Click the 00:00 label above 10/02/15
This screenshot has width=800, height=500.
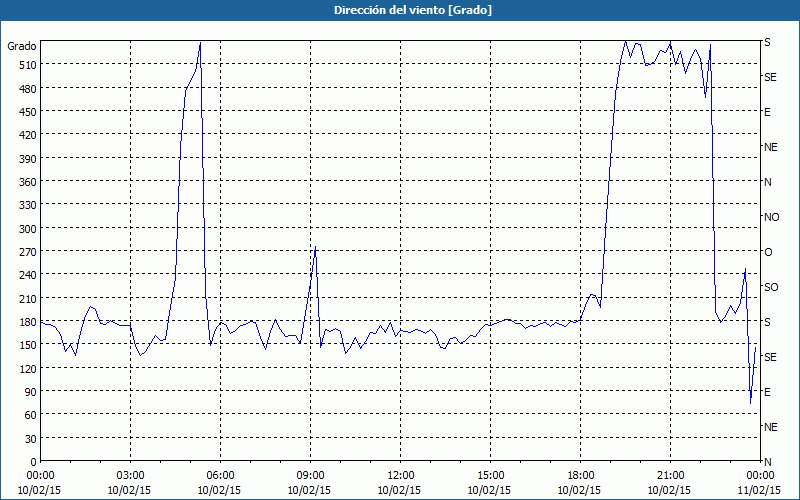(41, 476)
